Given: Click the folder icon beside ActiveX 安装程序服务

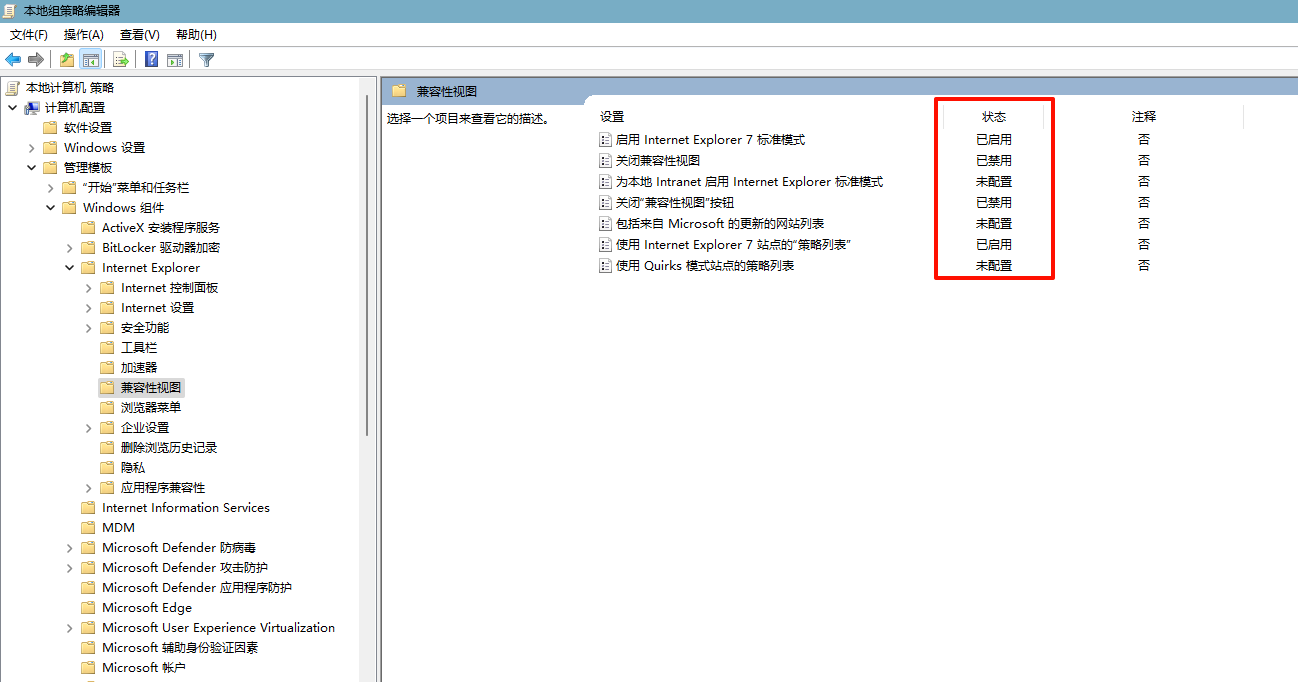Looking at the screenshot, I should [88, 227].
